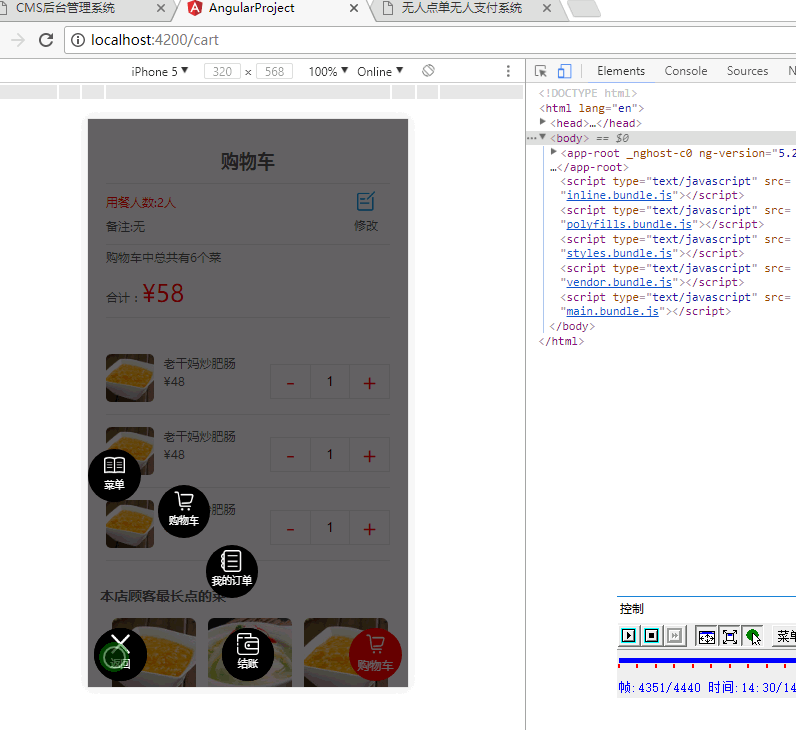Click green cursor-tracking icon in 控制 panel
796x730 pixels.
tap(753, 636)
